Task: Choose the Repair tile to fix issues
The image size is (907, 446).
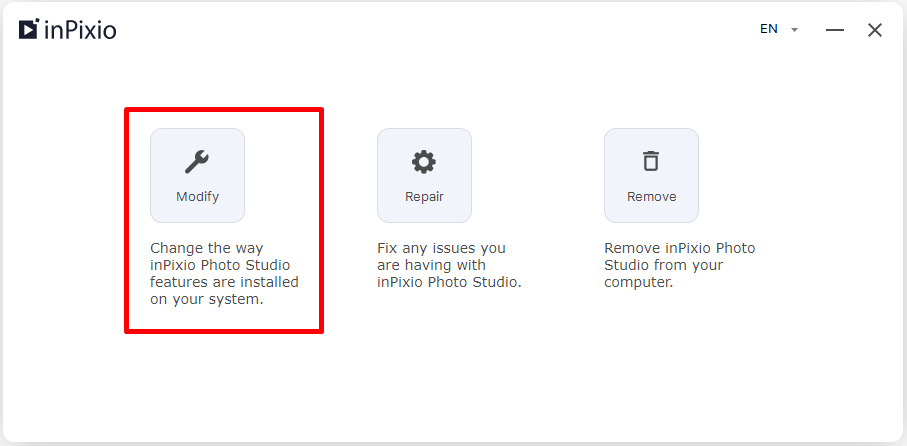Action: 424,175
